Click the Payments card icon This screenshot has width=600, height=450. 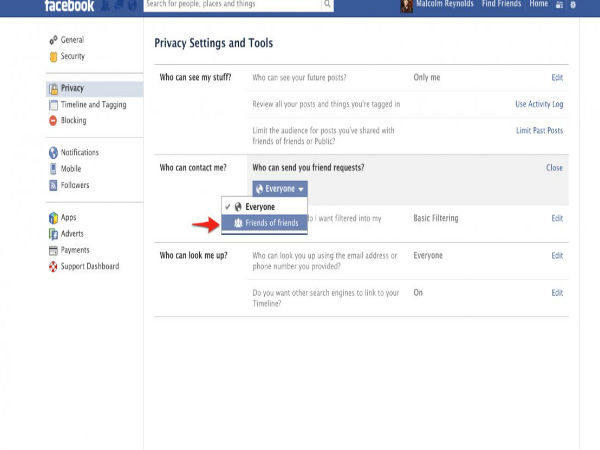point(53,250)
